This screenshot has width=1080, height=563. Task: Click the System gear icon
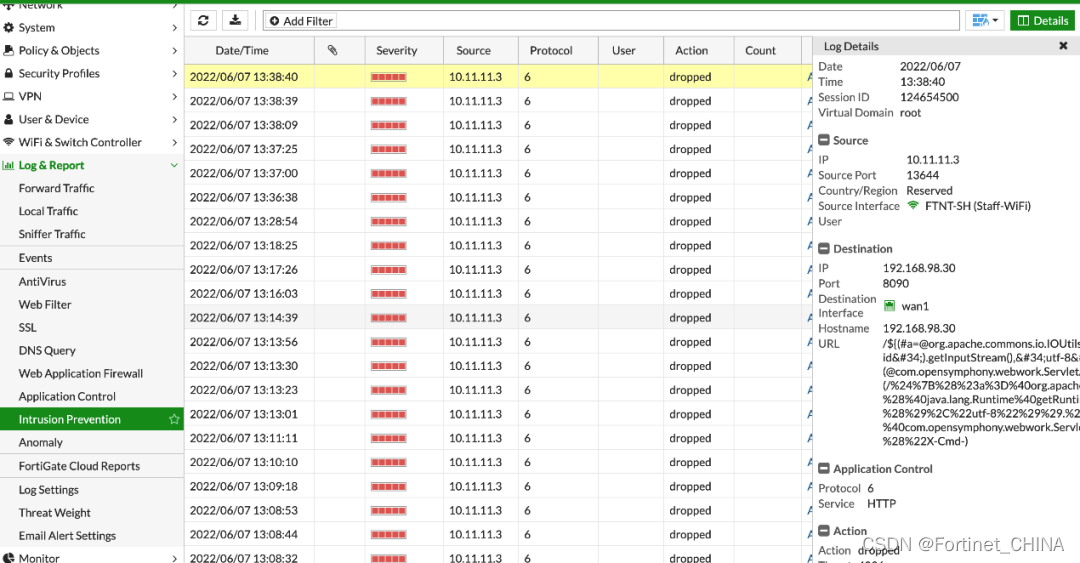point(8,28)
